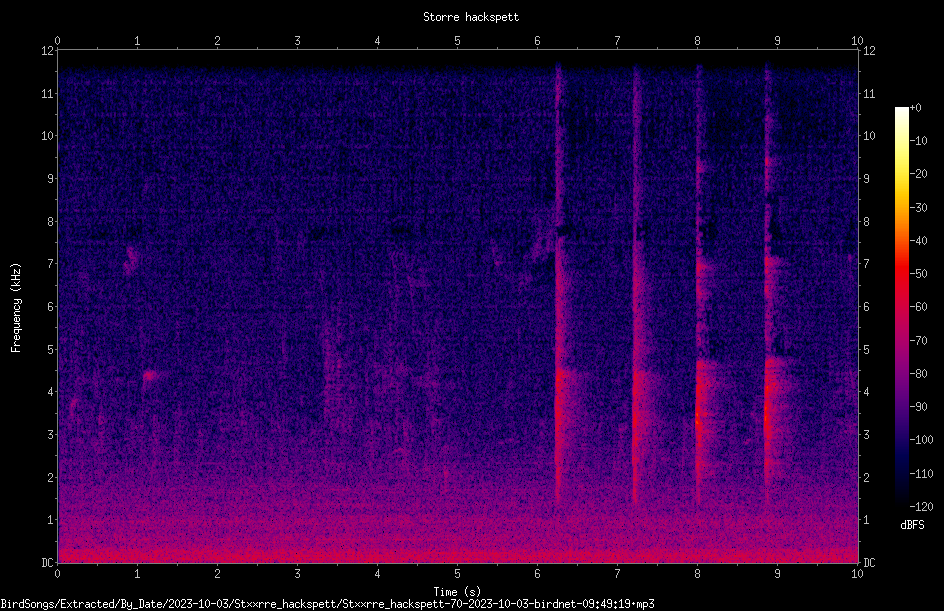Click the '5' tick on the bottom time axis
This screenshot has width=944, height=611.
(x=458, y=574)
